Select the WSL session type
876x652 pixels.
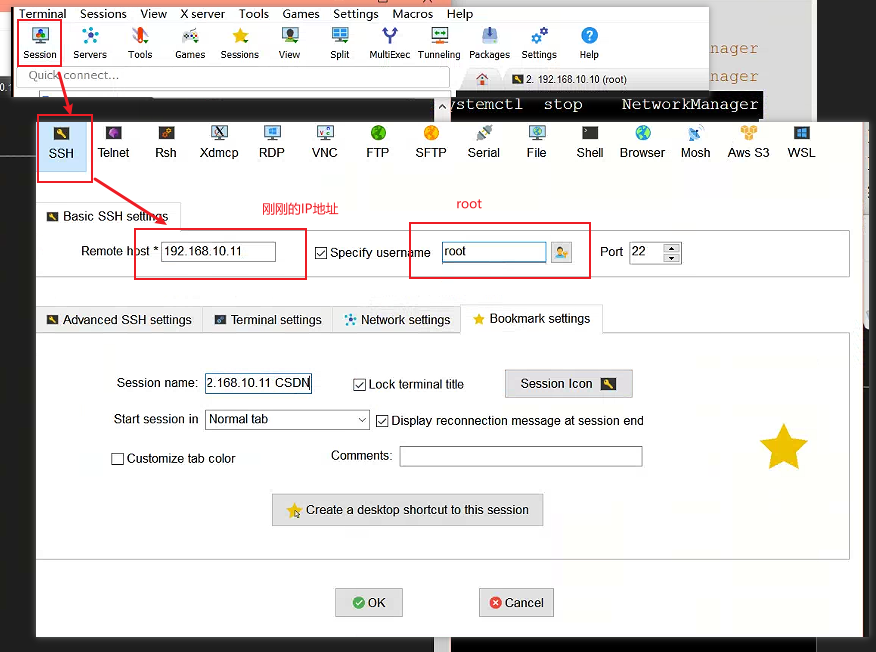pos(801,143)
